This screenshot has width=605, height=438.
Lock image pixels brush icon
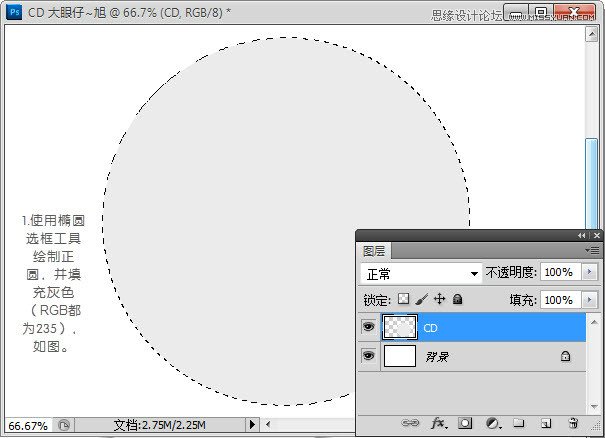pos(422,299)
